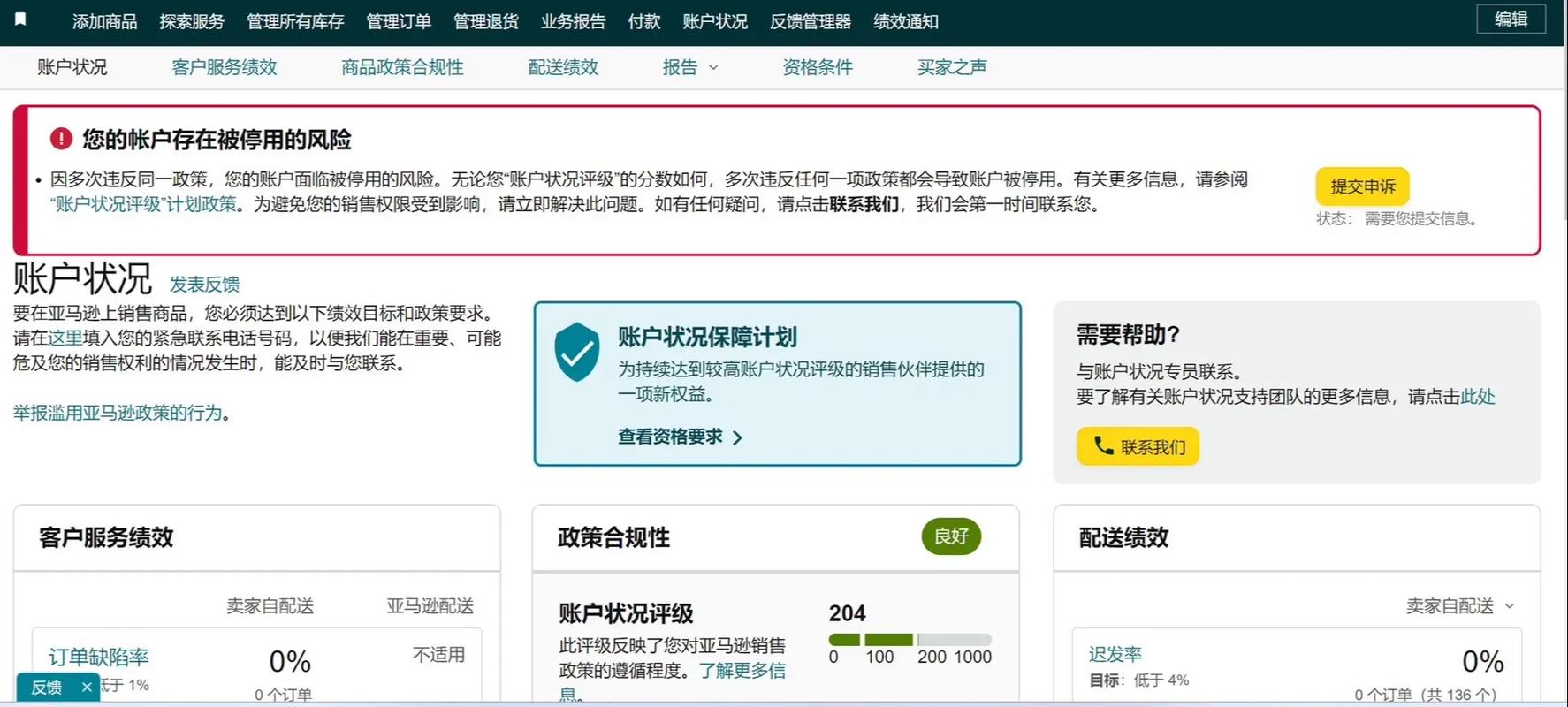Click the 不适用 value
Viewport: 1568px width, 707px height.
click(438, 655)
